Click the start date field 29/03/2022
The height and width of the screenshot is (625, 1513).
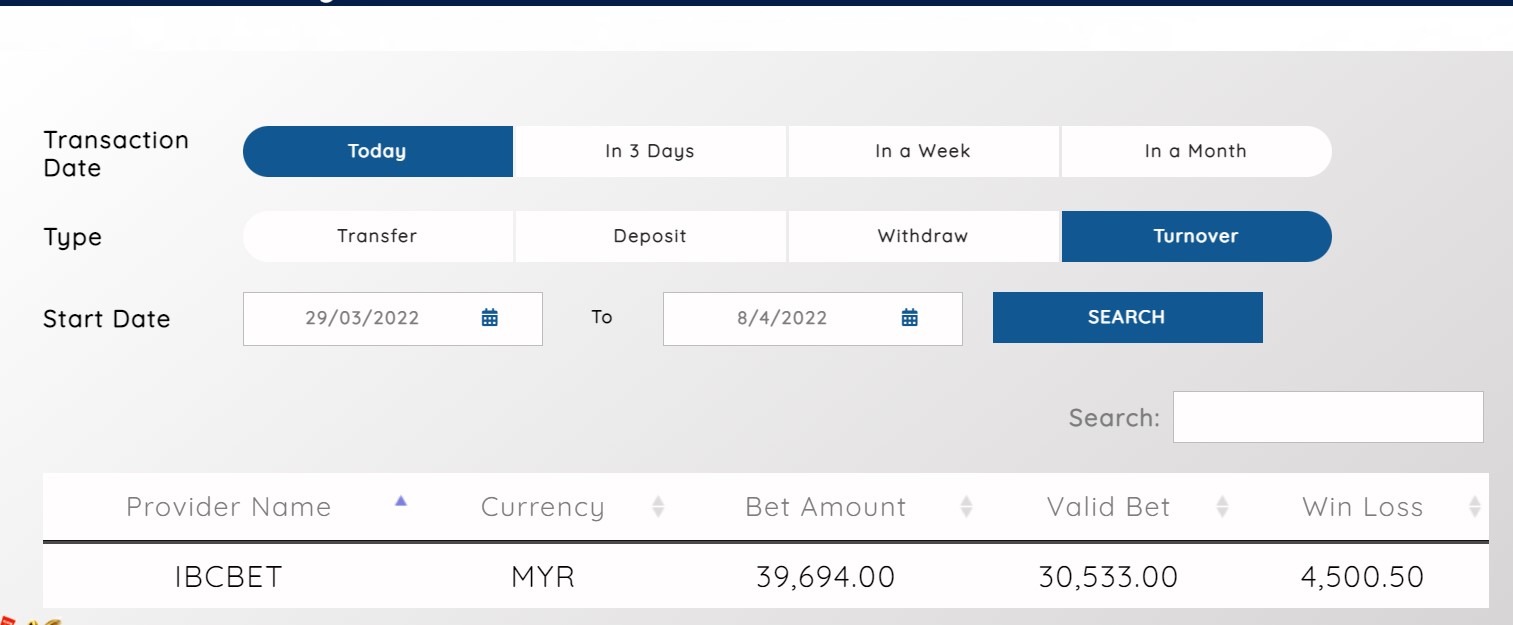click(x=362, y=318)
